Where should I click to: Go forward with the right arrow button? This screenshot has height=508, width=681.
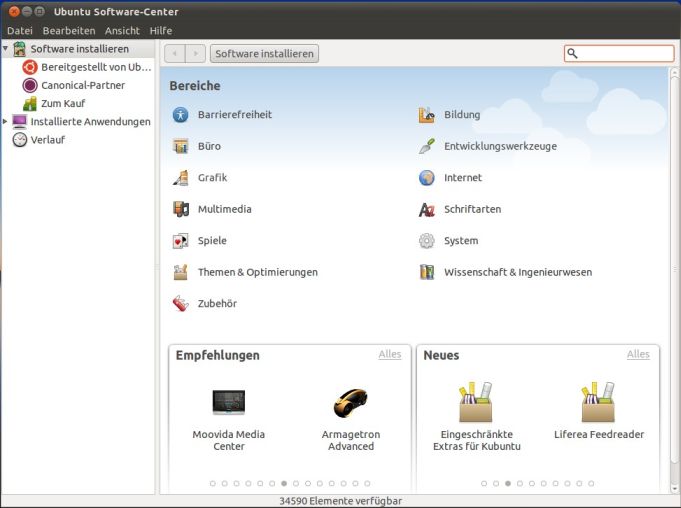click(195, 53)
